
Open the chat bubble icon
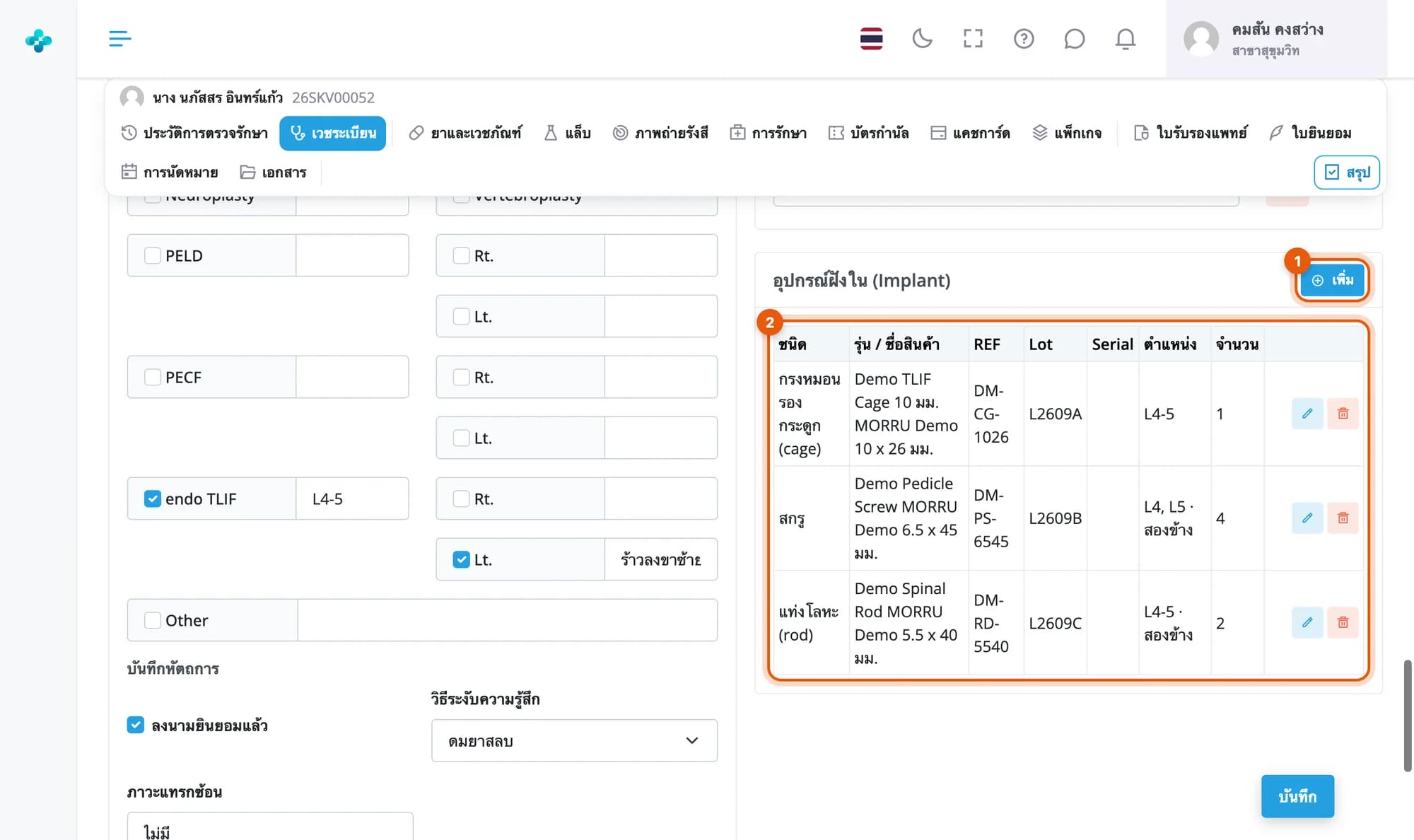(1075, 38)
